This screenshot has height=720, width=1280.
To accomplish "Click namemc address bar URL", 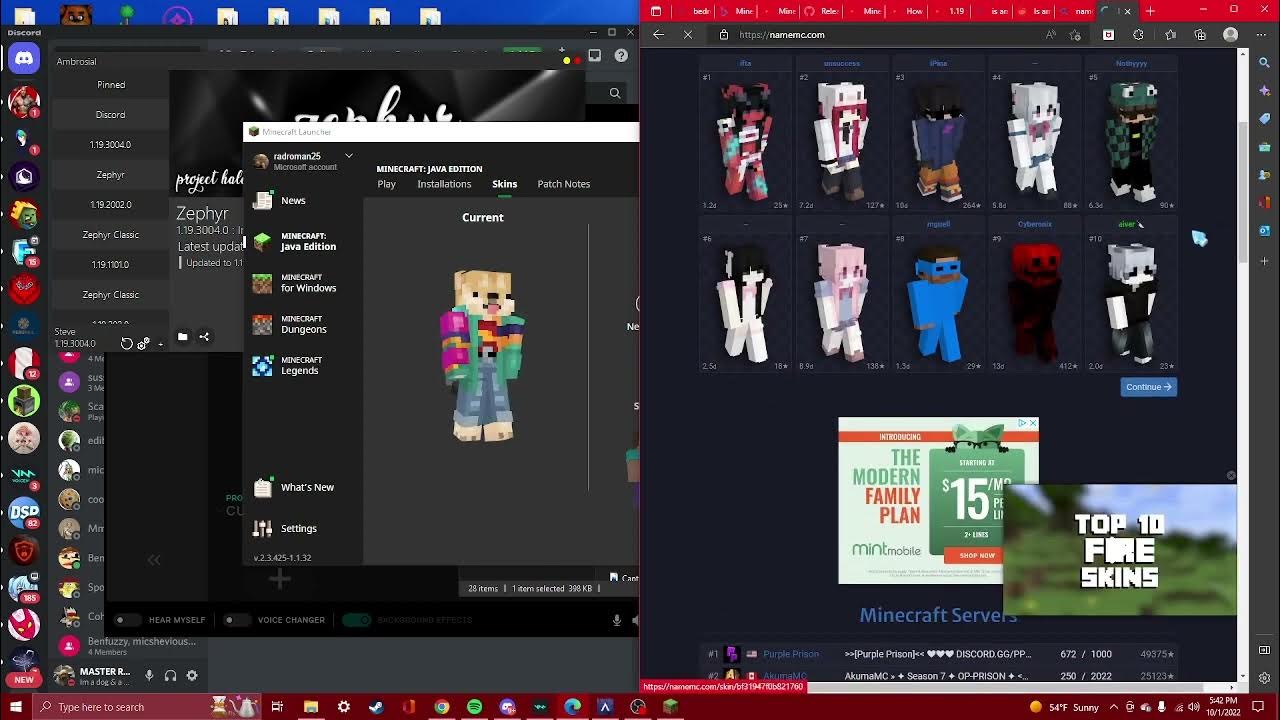I will 782,34.
